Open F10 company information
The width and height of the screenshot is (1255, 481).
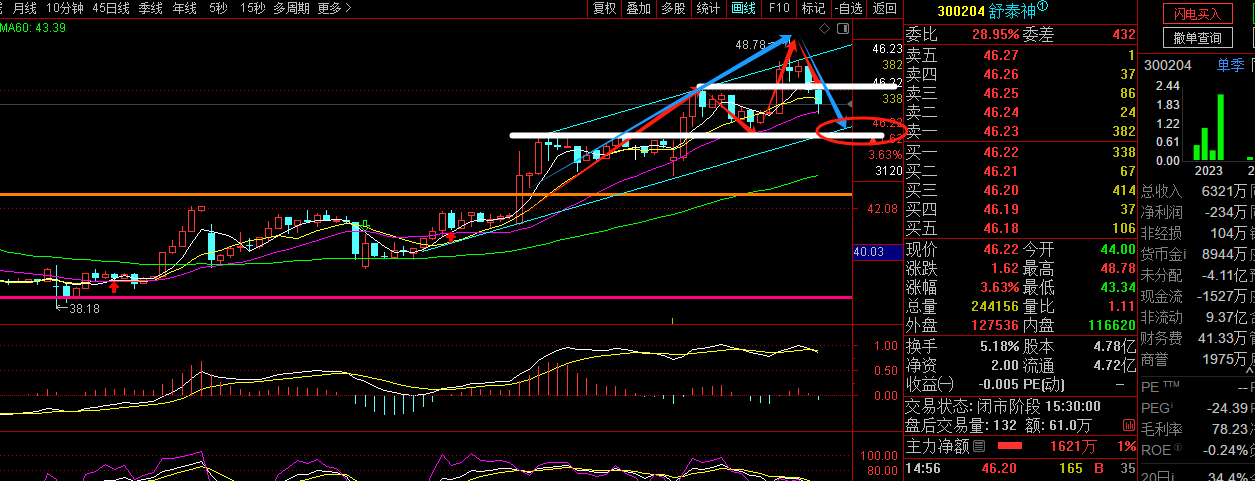(778, 8)
